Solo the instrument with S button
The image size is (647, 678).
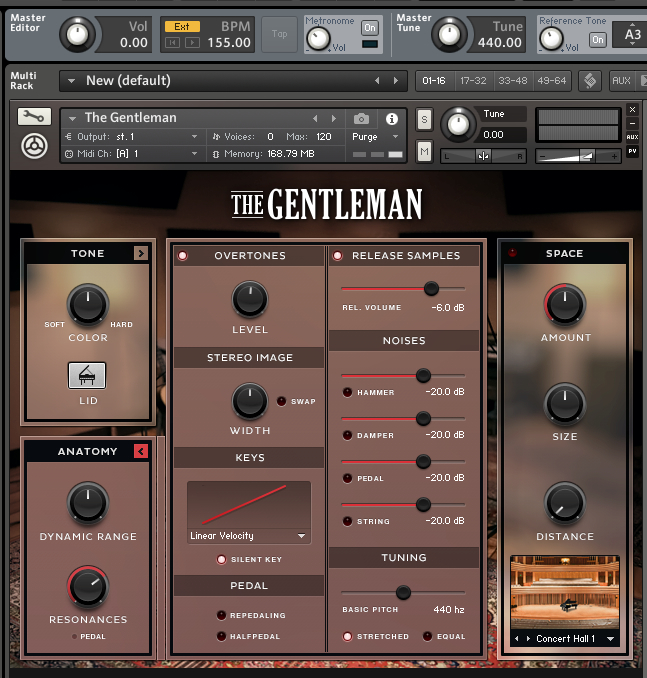coord(424,120)
